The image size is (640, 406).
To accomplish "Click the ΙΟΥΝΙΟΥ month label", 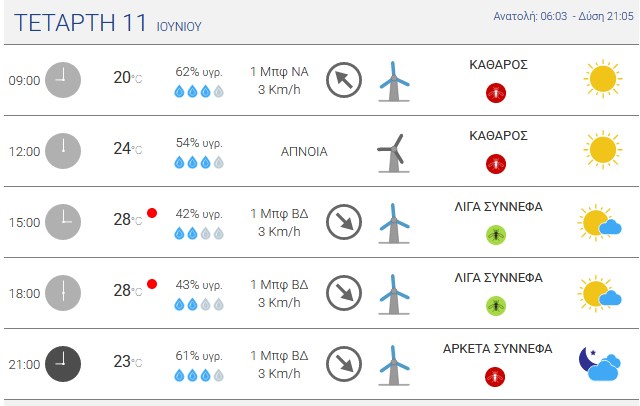I will [179, 27].
